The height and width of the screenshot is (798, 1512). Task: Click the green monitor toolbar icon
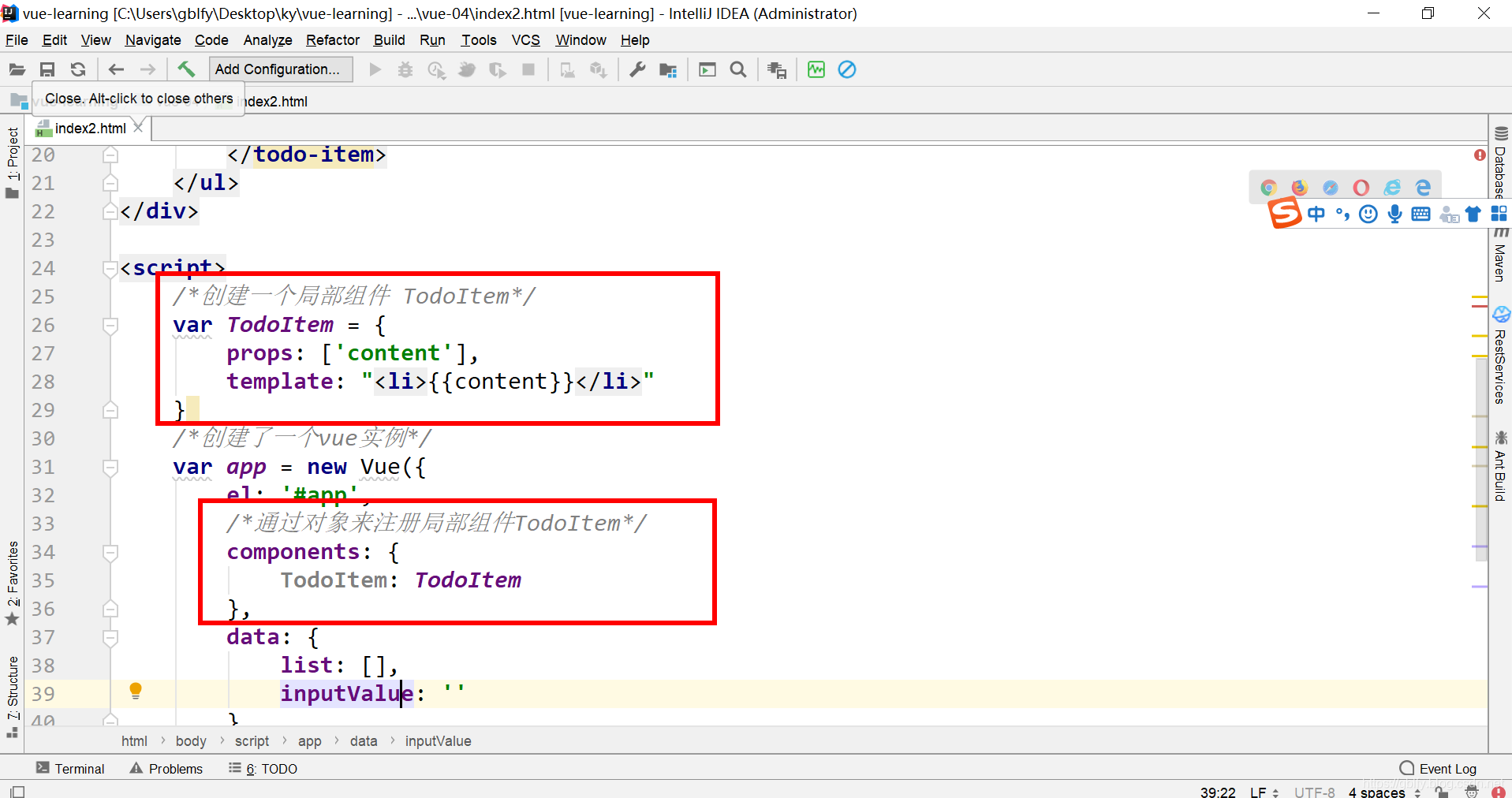(816, 69)
